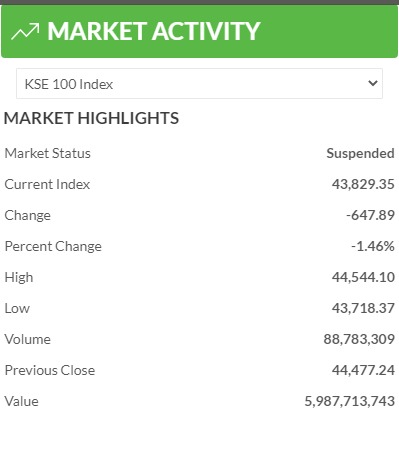The image size is (399, 455).
Task: Click the Current Index value 43,829.35
Action: point(363,184)
